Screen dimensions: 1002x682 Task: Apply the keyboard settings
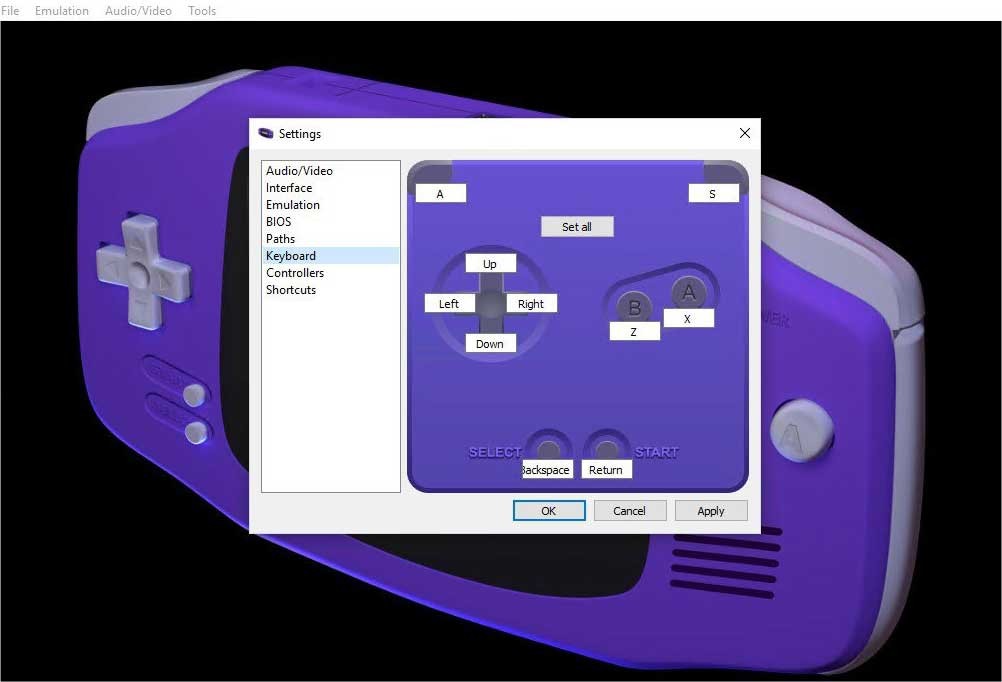[x=711, y=510]
